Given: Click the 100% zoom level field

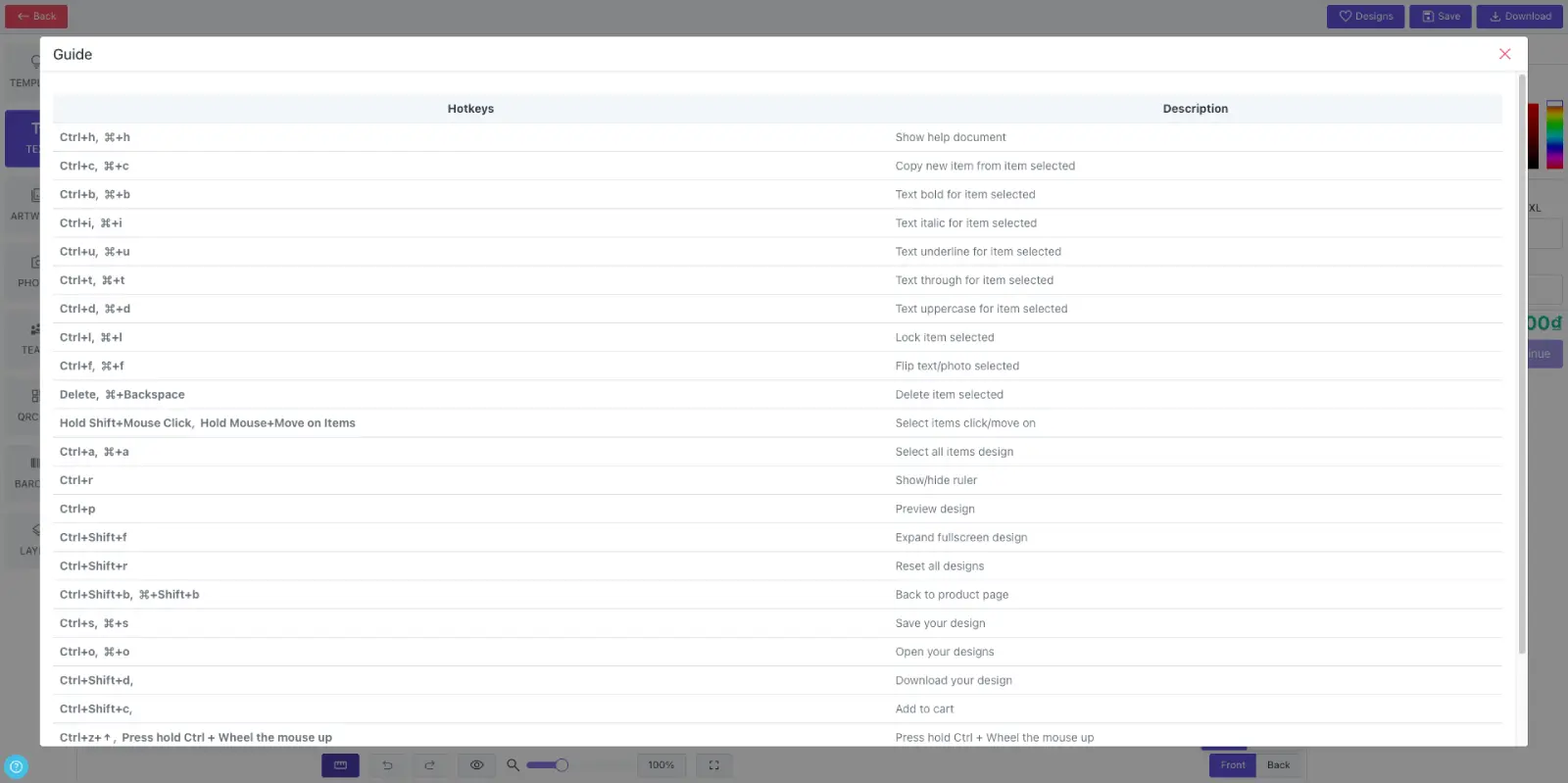Looking at the screenshot, I should tap(661, 765).
